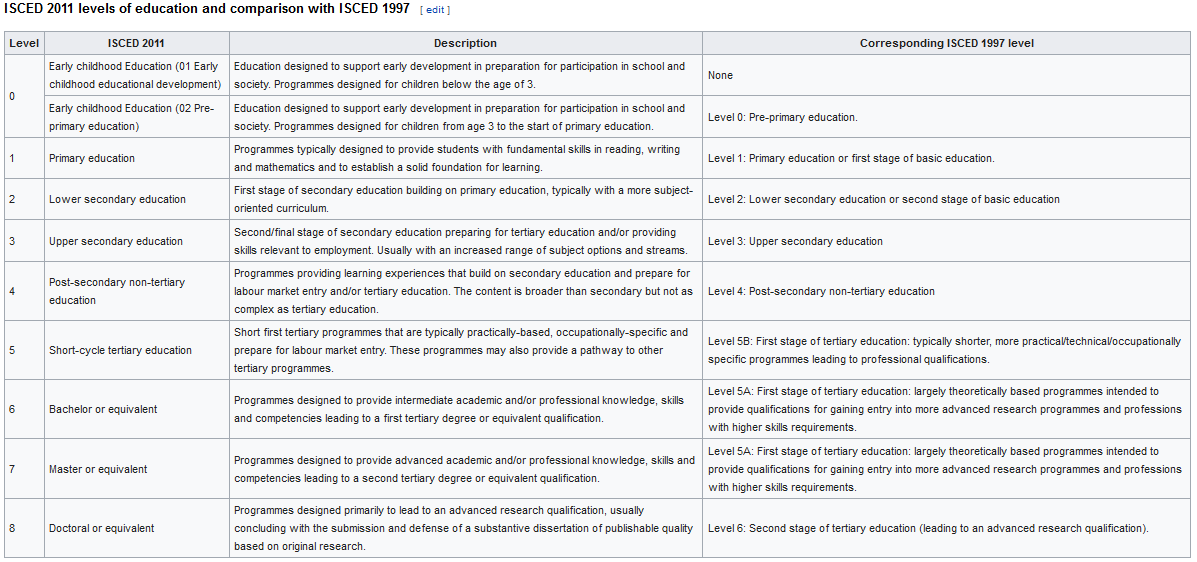Click the cell containing None
The image size is (1197, 562).
[x=947, y=76]
